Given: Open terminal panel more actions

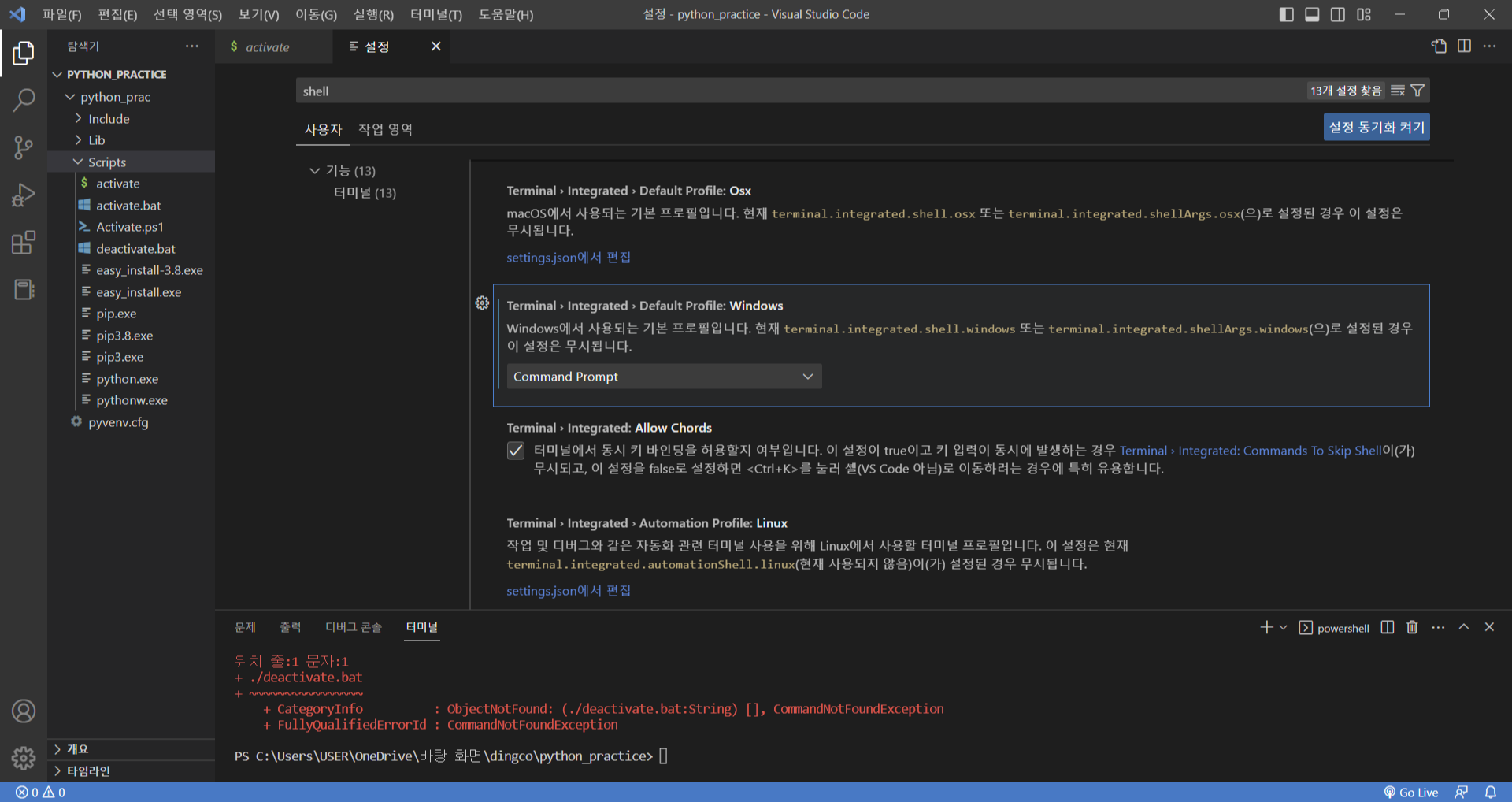Looking at the screenshot, I should pos(1438,627).
